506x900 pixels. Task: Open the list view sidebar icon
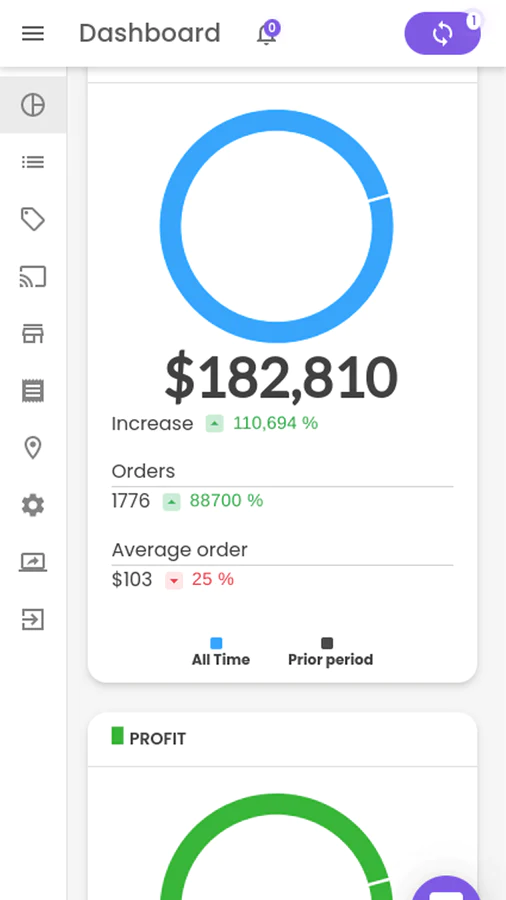click(x=33, y=162)
